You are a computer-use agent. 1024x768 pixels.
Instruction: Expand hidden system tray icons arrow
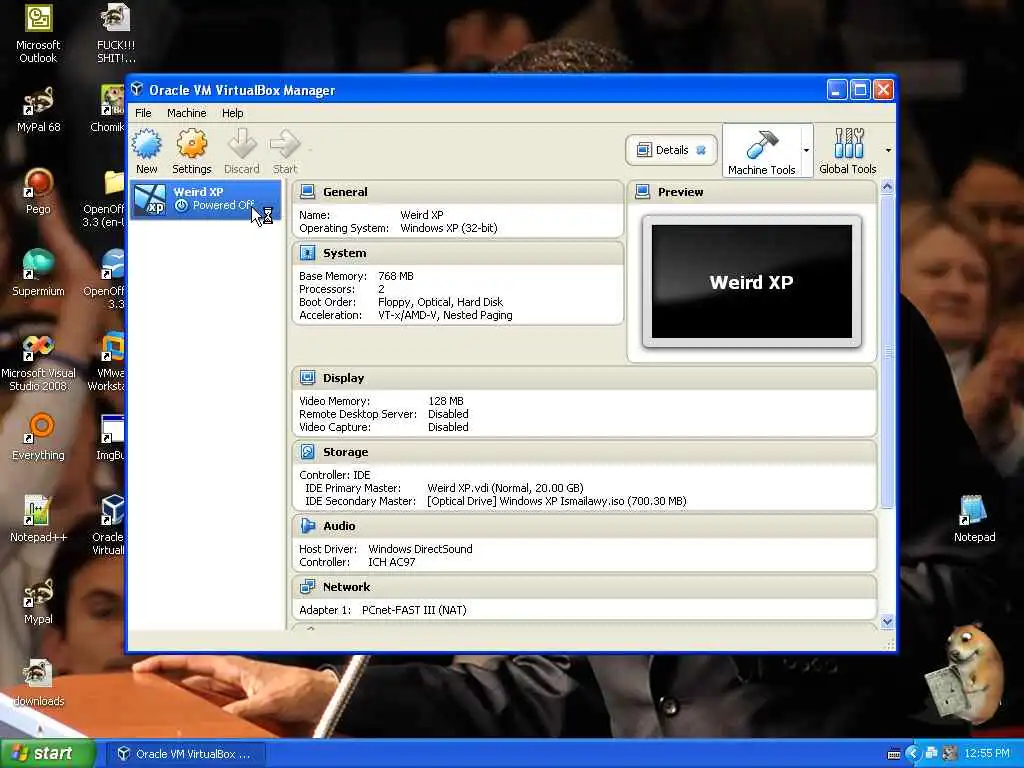pyautogui.click(x=912, y=754)
